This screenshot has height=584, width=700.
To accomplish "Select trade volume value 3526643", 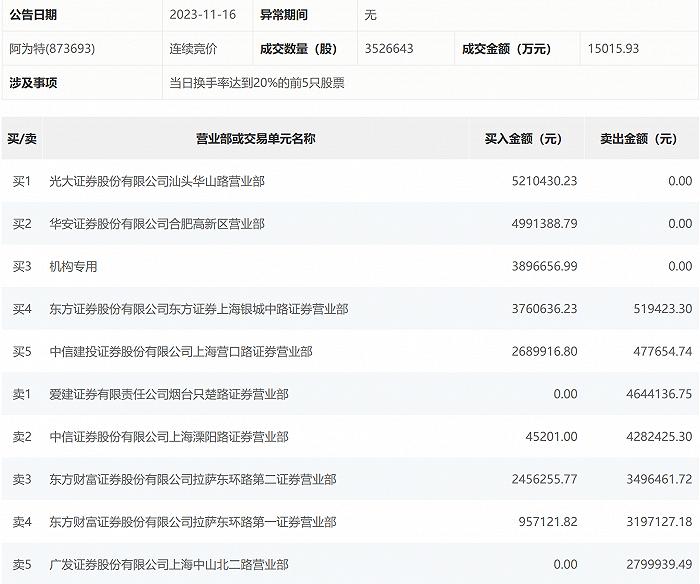I will click(x=389, y=48).
